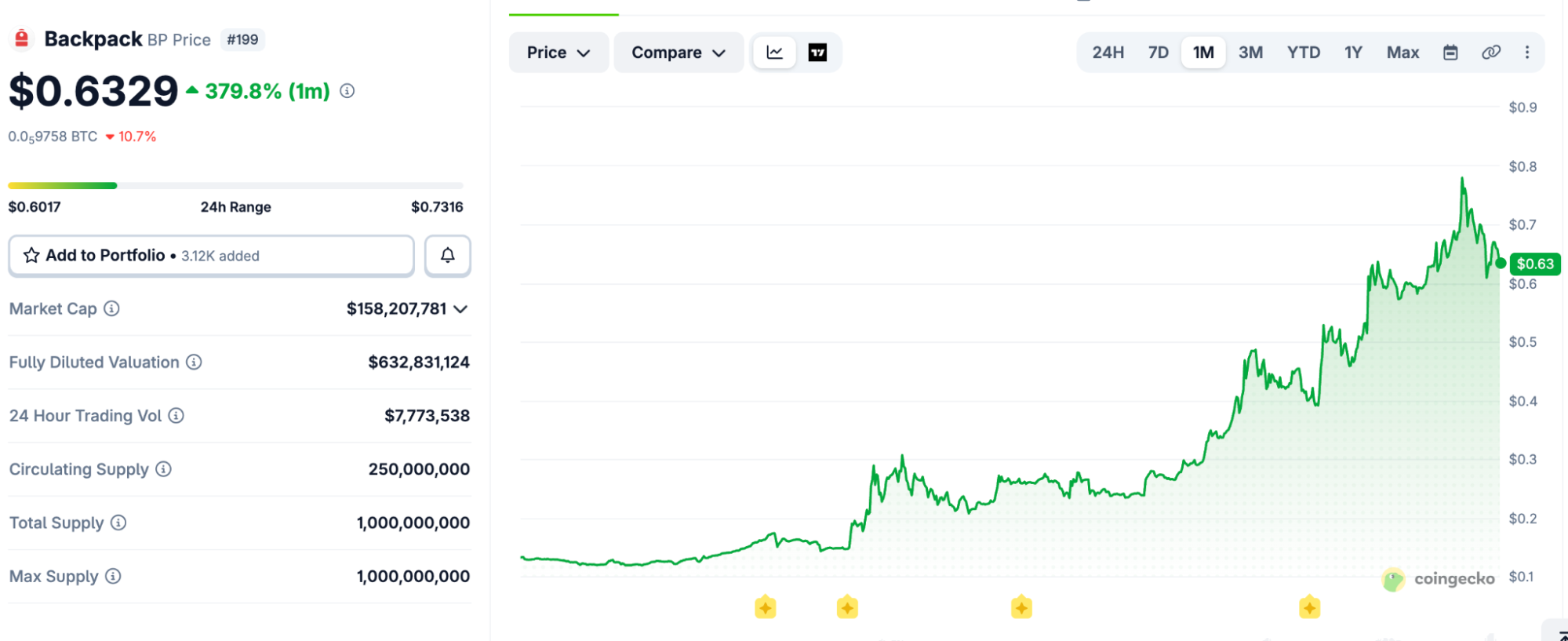The image size is (1568, 641).
Task: Open the Price dropdown
Action: (558, 53)
